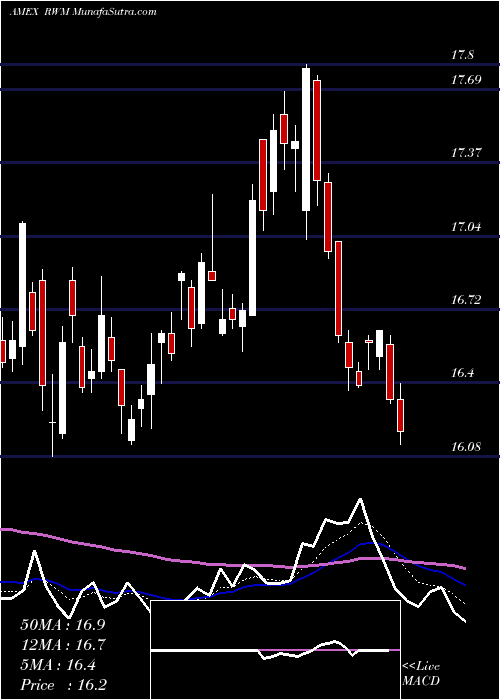Screen dimensions: 500x700
Task: Click the <<Live MACD label
Action: (421, 674)
